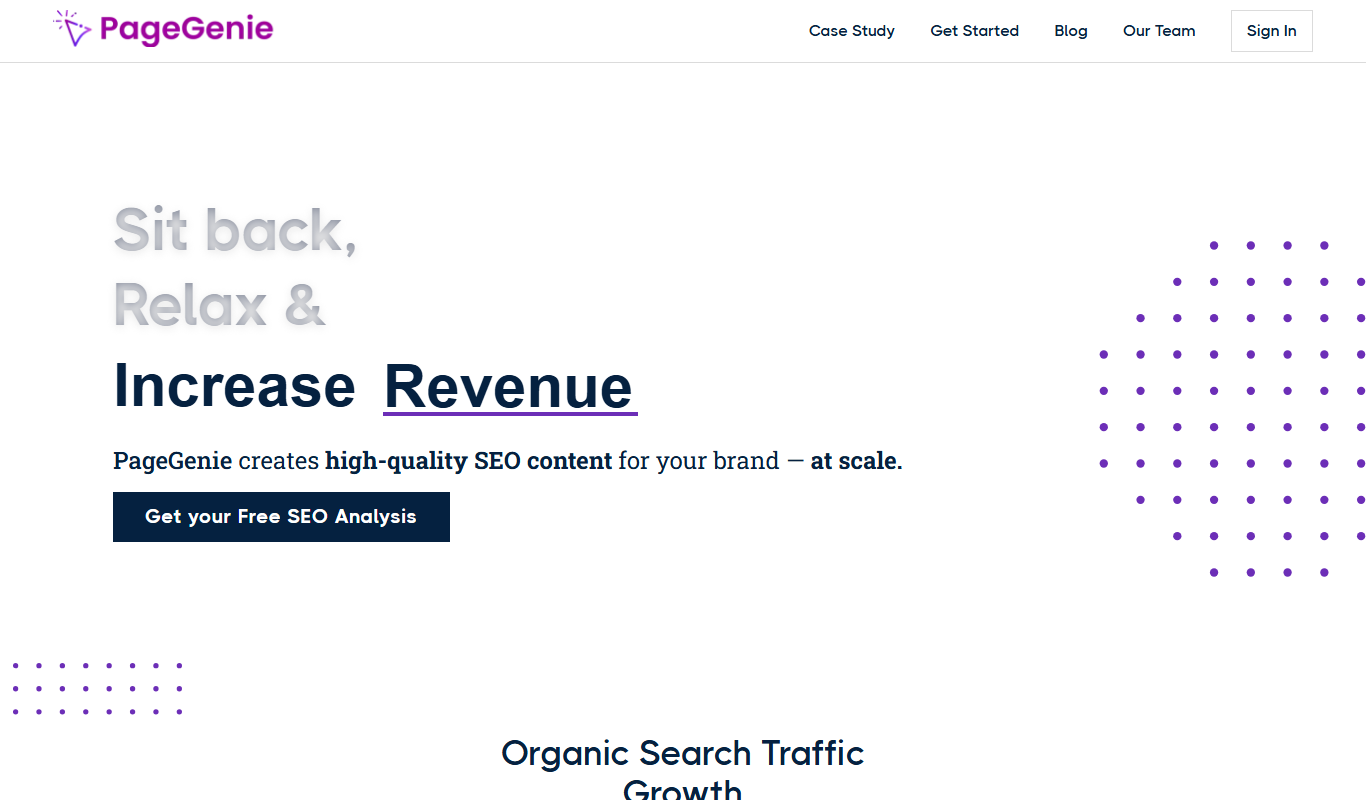Visit the Our Team page

(1159, 31)
